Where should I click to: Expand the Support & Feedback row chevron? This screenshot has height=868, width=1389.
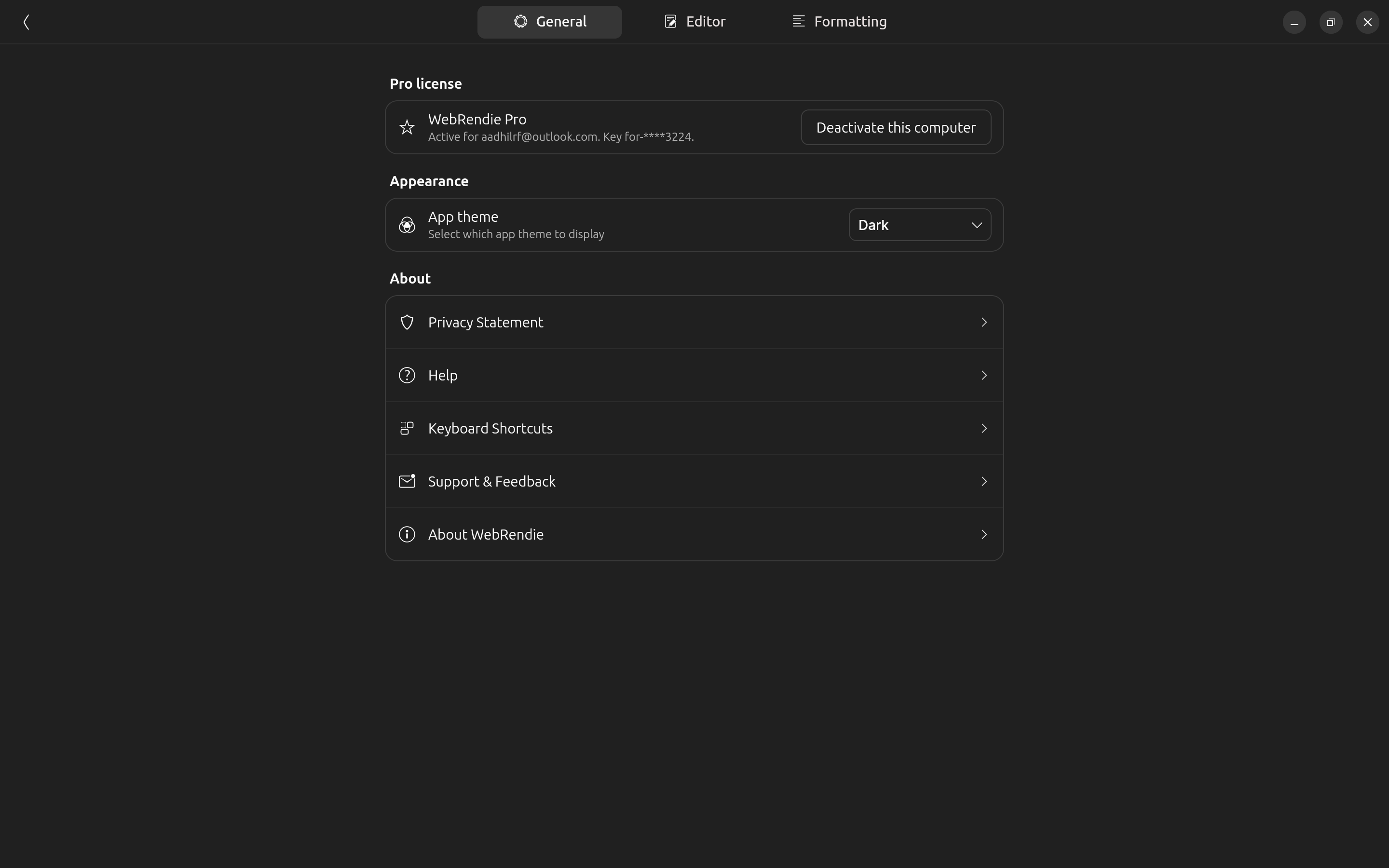point(984,481)
